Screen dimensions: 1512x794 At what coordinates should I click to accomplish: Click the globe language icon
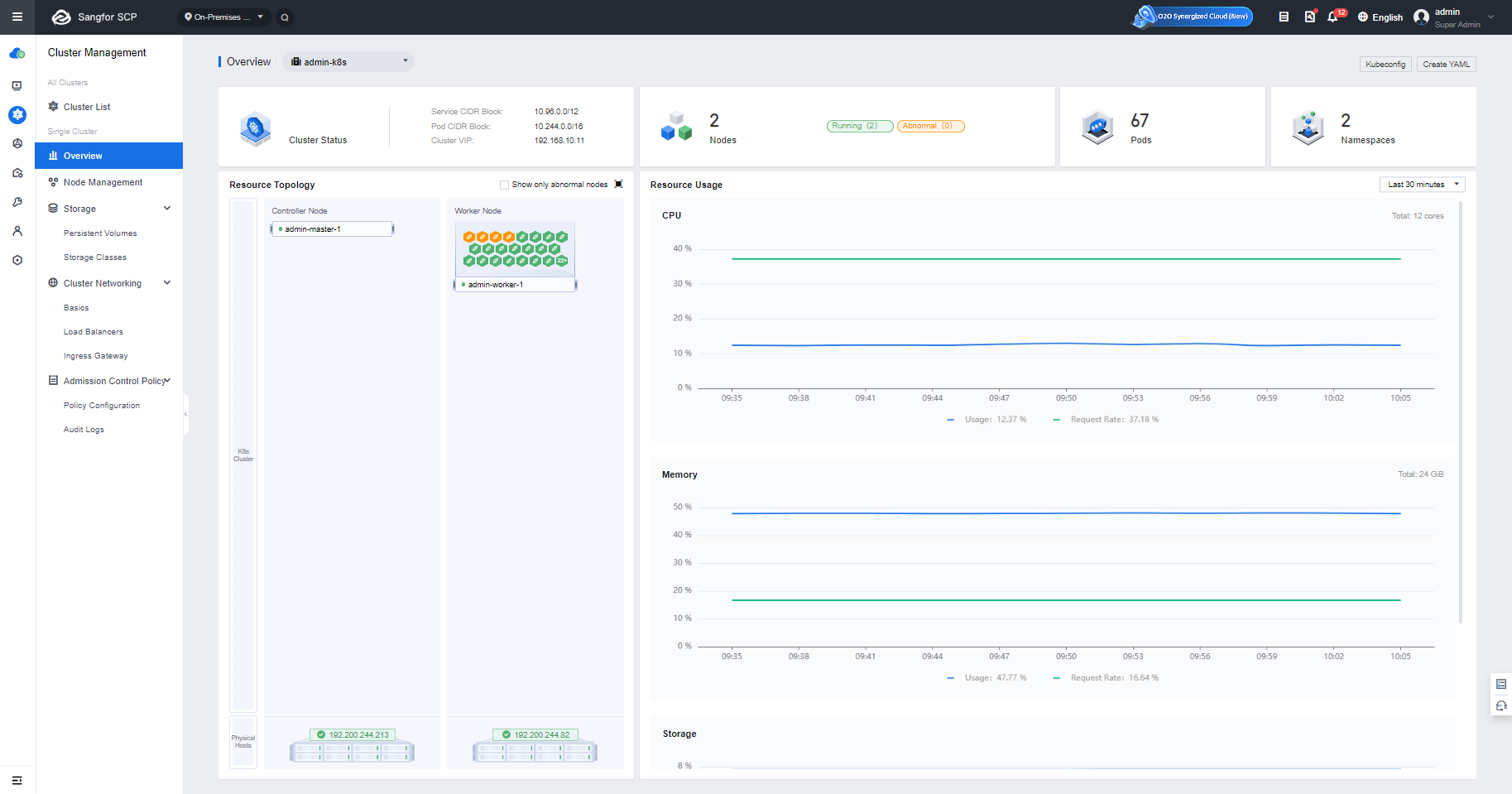(x=1363, y=17)
